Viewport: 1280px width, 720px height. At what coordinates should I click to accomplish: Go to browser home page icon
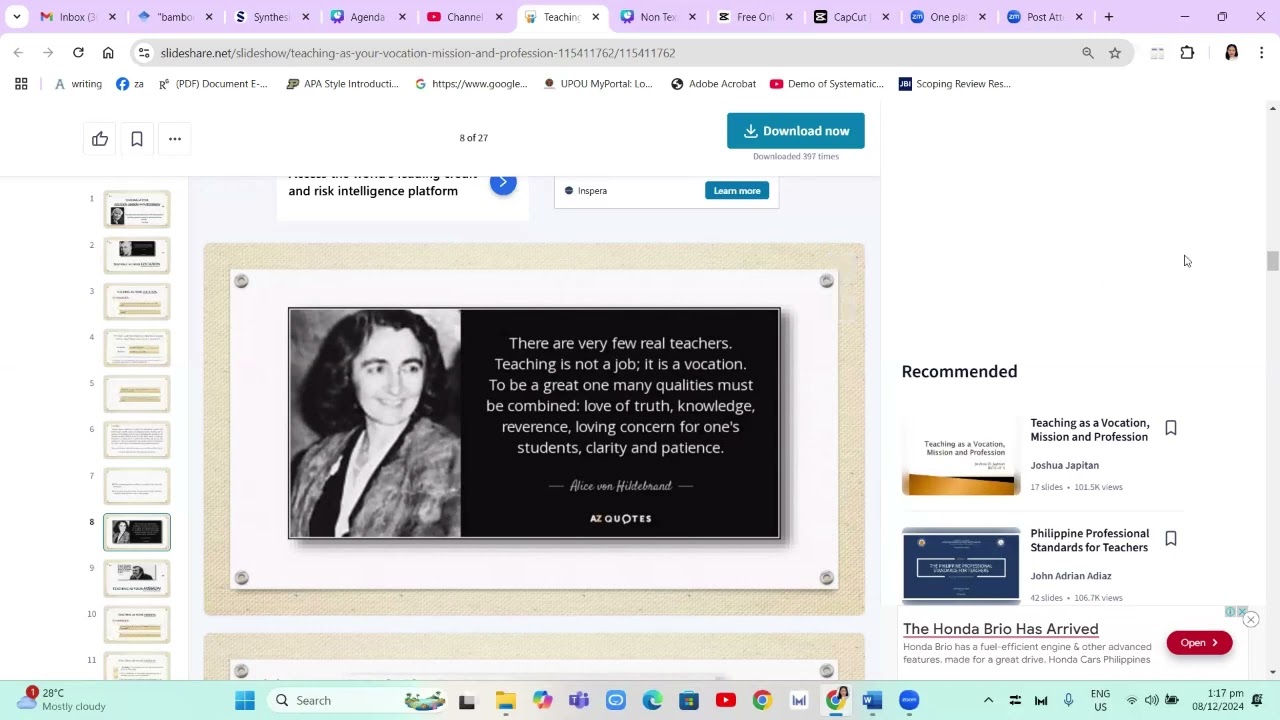point(108,53)
